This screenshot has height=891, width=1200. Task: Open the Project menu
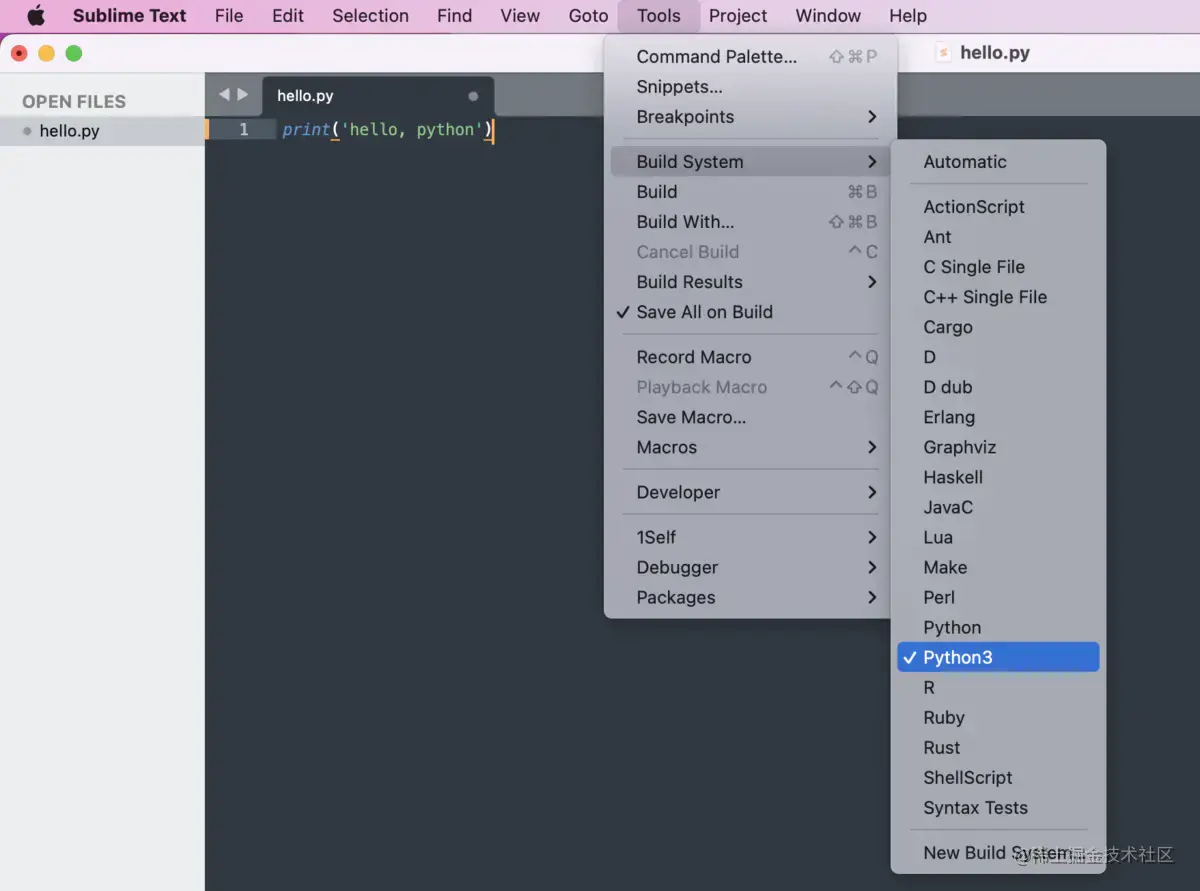point(738,16)
